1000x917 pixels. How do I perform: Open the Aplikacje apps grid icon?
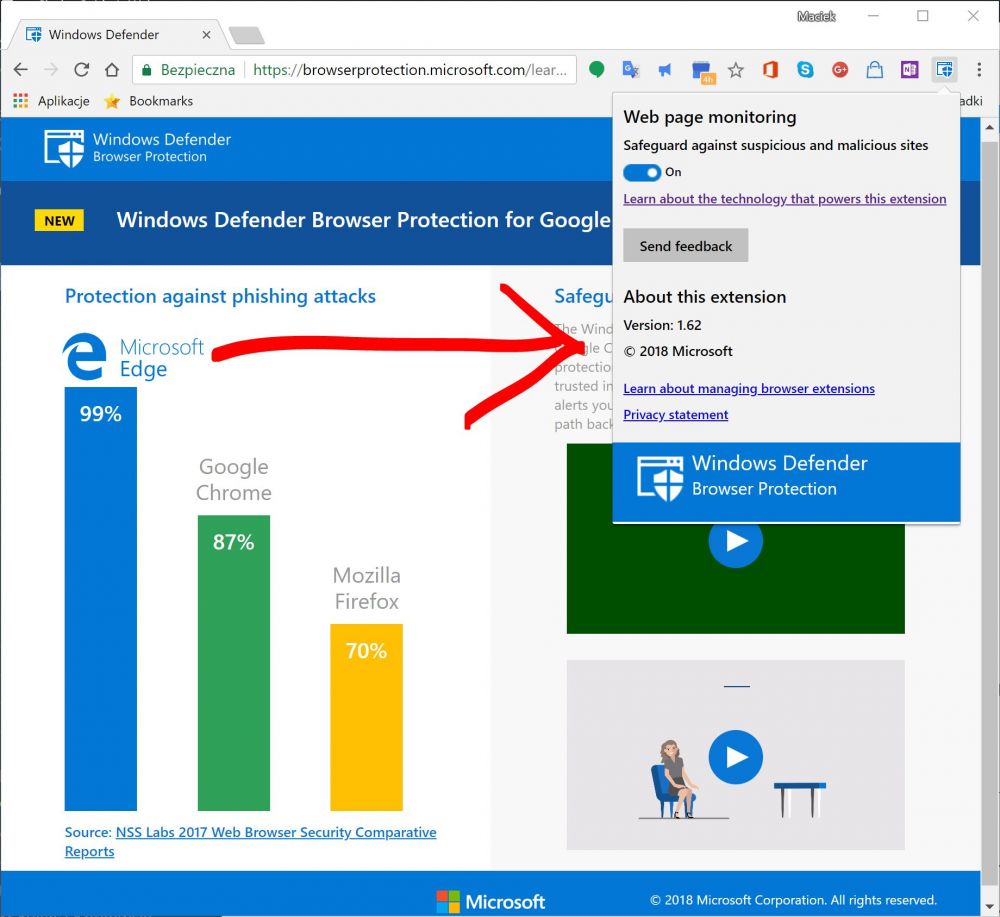tap(20, 101)
